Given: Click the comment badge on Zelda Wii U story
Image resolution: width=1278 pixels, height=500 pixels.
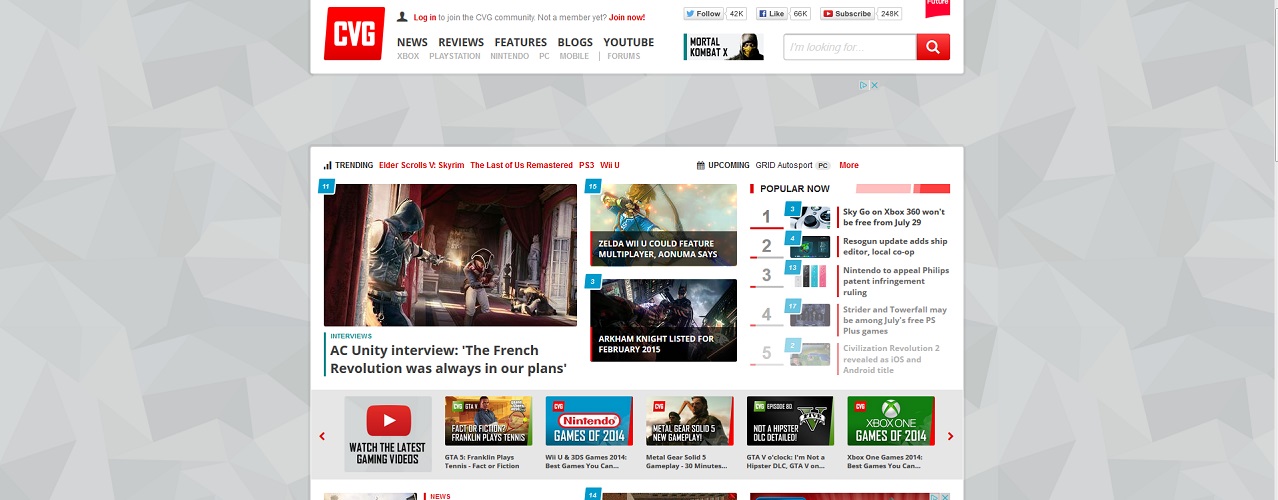Looking at the screenshot, I should 593,186.
